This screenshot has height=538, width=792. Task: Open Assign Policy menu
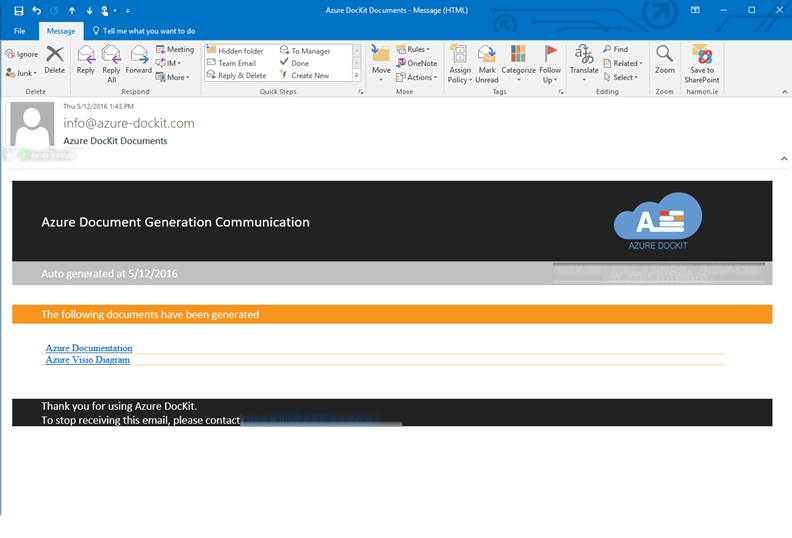click(460, 64)
